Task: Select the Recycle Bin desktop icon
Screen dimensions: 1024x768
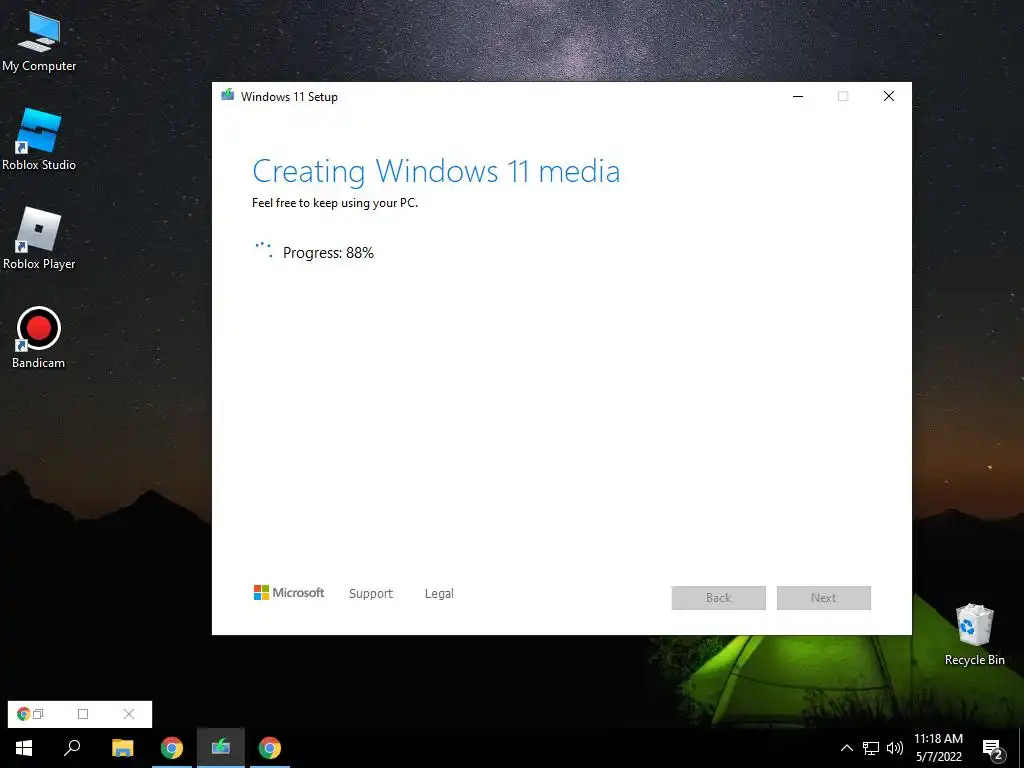Action: [x=974, y=635]
